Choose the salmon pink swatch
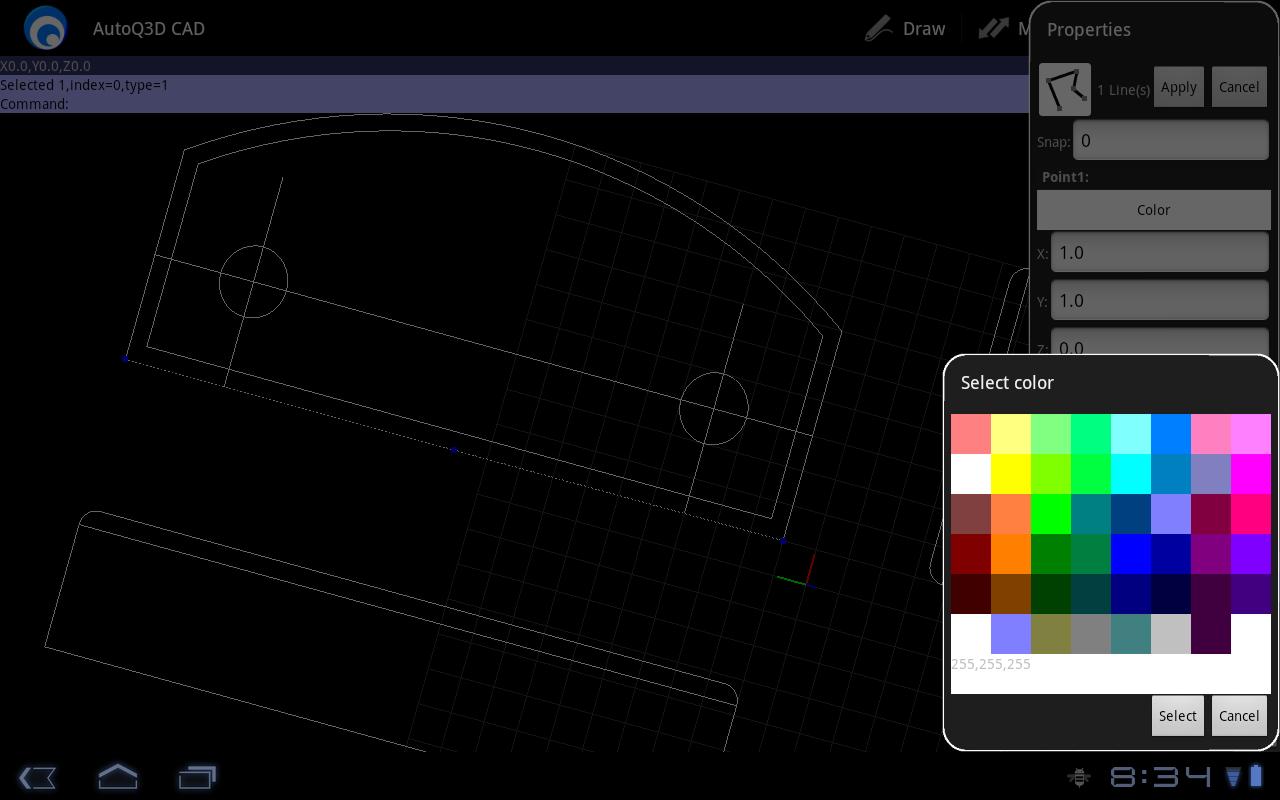This screenshot has width=1280, height=800. (971, 434)
